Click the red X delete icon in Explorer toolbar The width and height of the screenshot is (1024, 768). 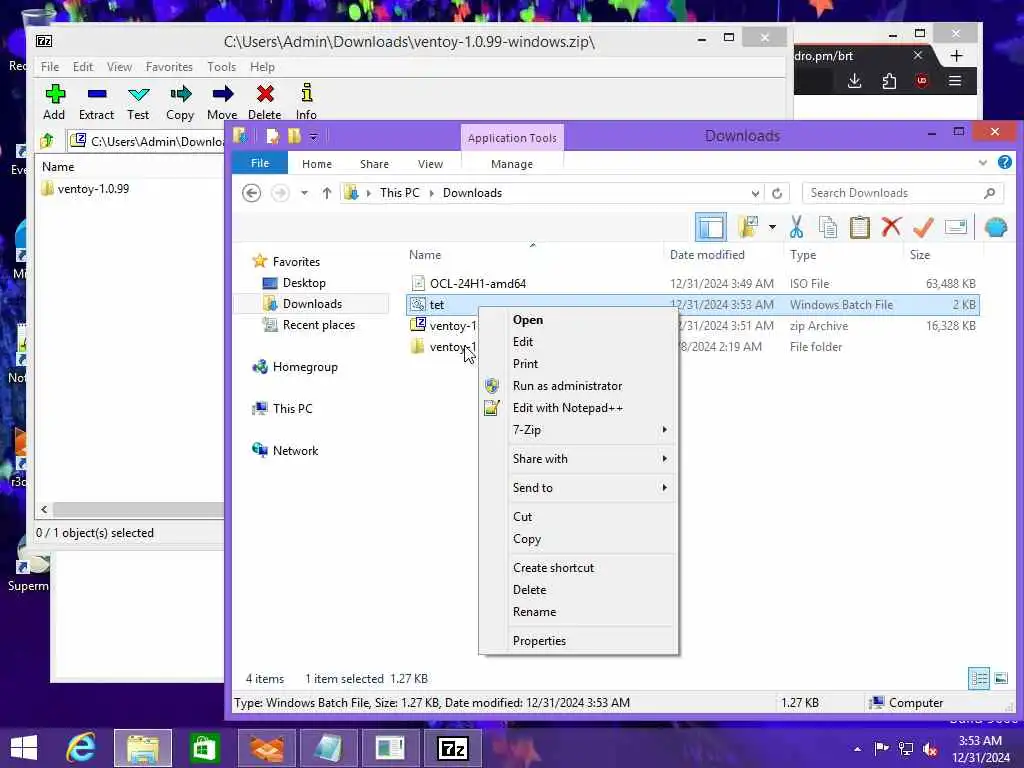pyautogui.click(x=891, y=227)
